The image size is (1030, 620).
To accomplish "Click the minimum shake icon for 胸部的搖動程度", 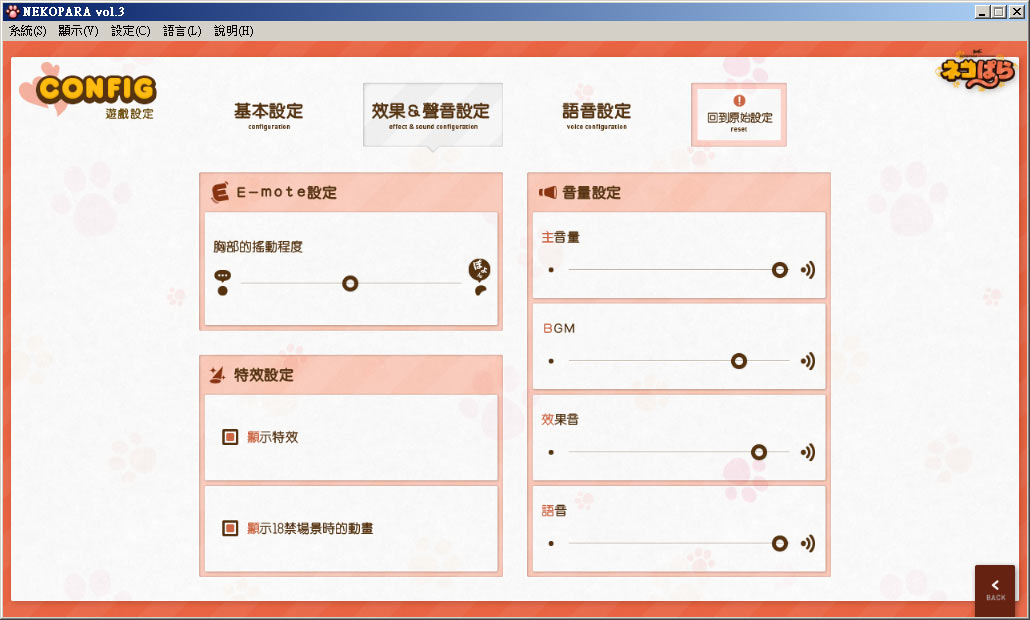I will [x=222, y=283].
